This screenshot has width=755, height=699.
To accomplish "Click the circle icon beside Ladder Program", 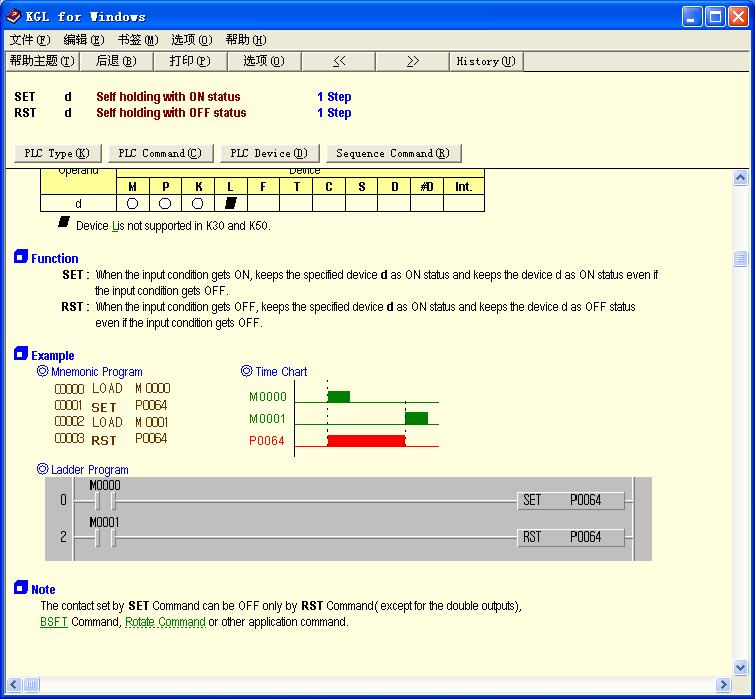I will pyautogui.click(x=42, y=469).
